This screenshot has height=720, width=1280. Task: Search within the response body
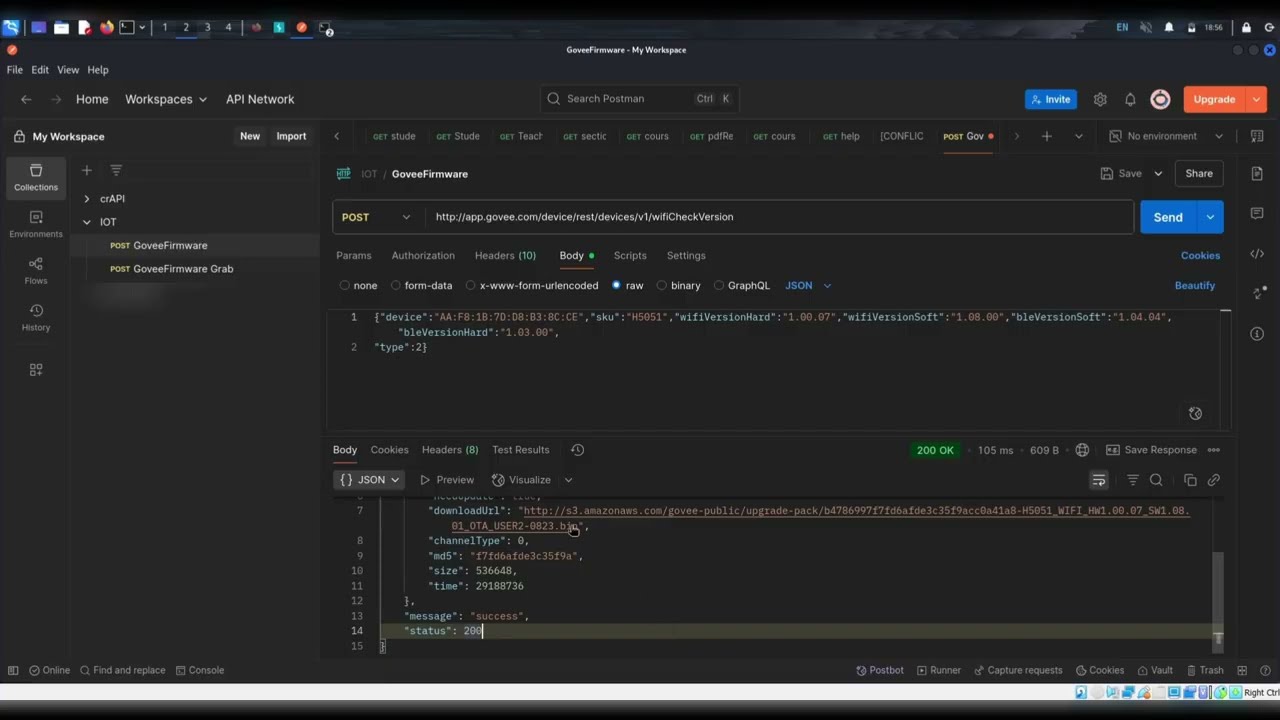coord(1156,480)
